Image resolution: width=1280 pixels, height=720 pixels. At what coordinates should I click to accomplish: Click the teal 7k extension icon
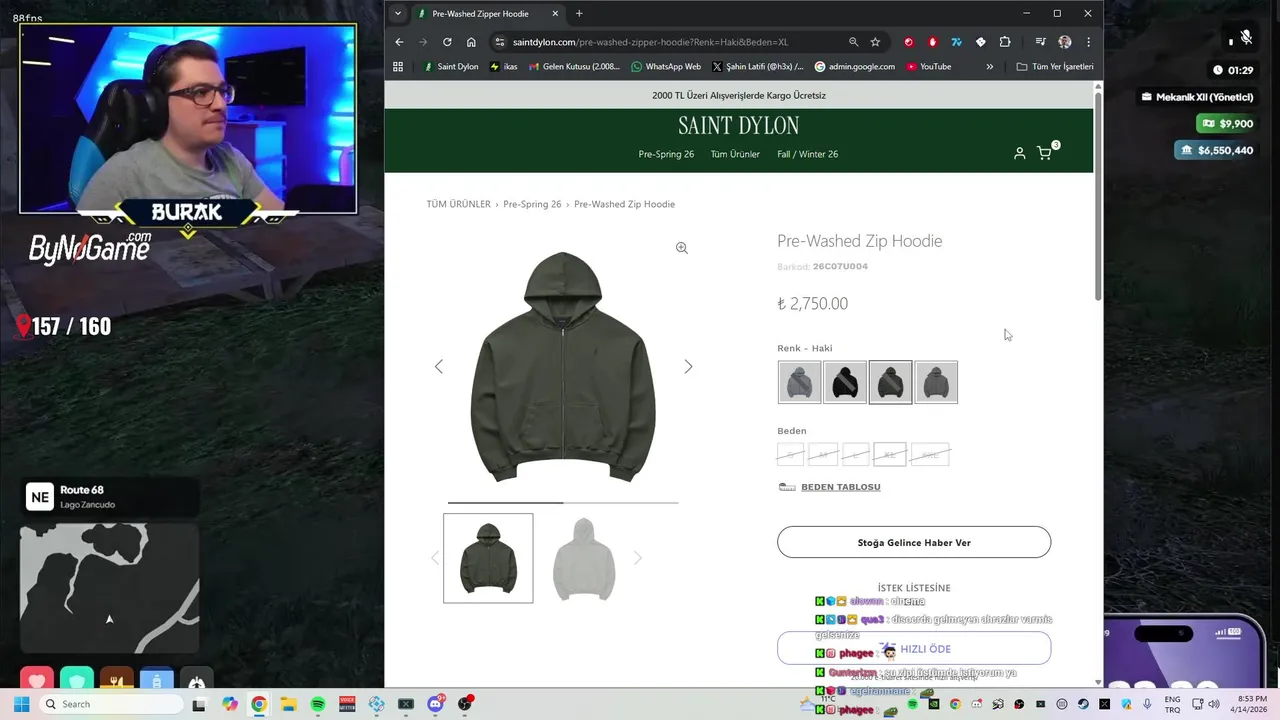click(x=956, y=42)
